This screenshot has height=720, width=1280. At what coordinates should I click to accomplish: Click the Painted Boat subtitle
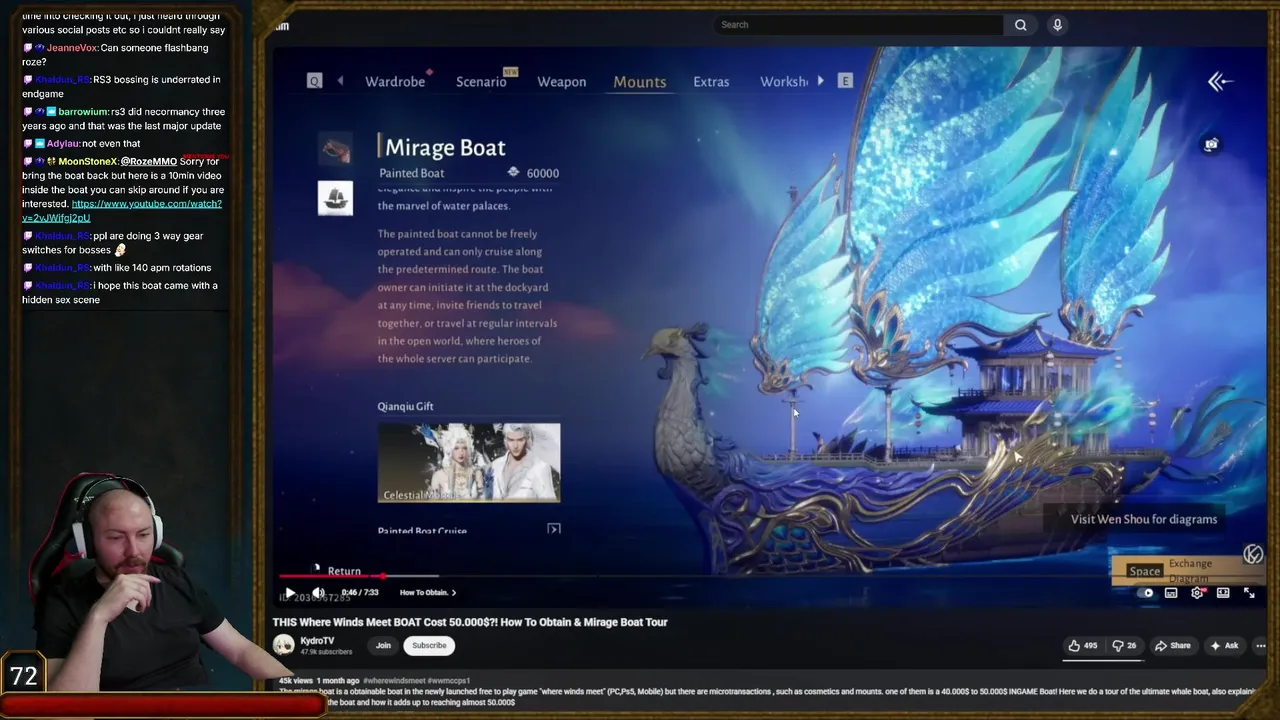point(411,173)
